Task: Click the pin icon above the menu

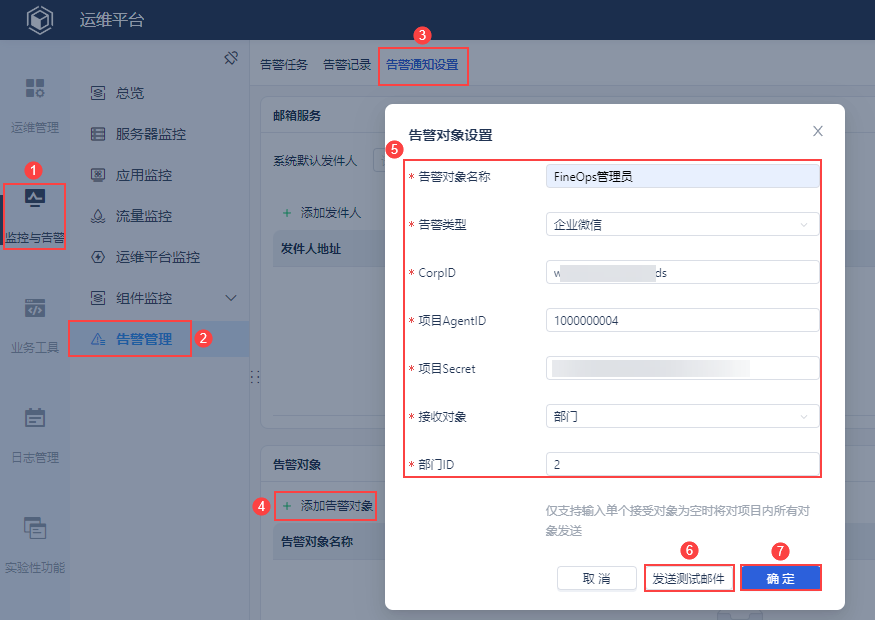Action: coord(231,57)
